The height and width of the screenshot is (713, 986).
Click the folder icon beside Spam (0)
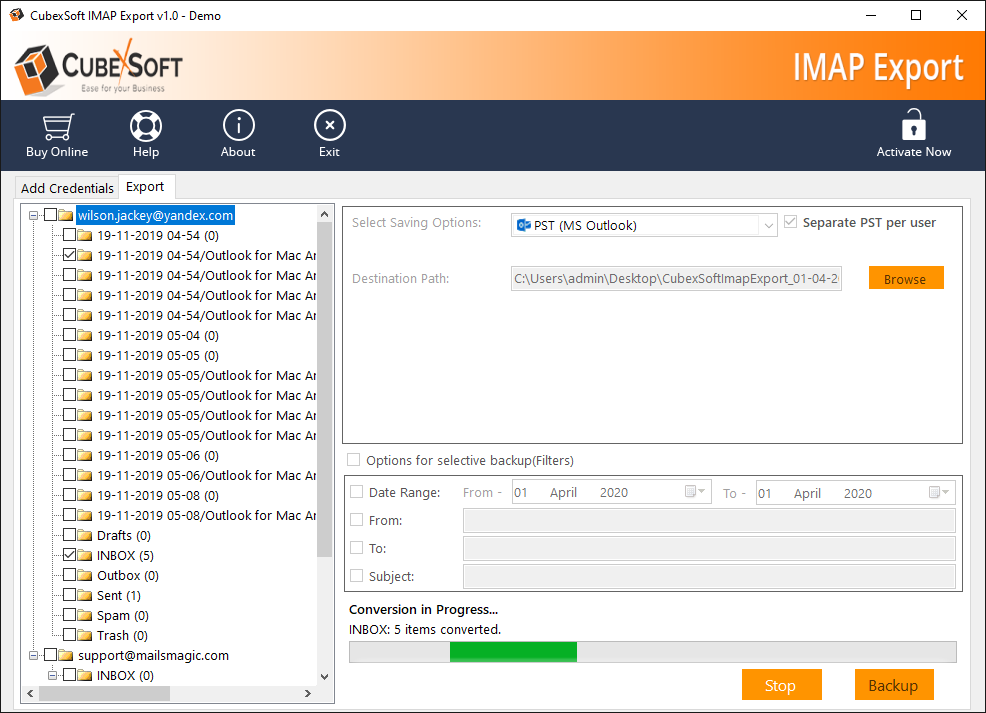[x=85, y=616]
